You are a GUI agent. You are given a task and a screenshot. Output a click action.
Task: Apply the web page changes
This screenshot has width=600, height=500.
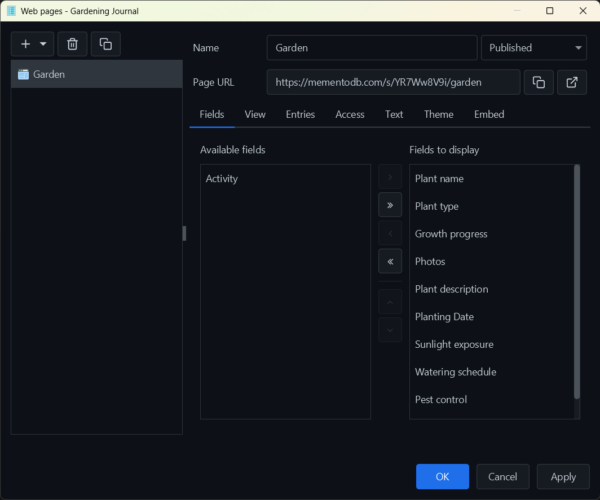click(x=563, y=477)
